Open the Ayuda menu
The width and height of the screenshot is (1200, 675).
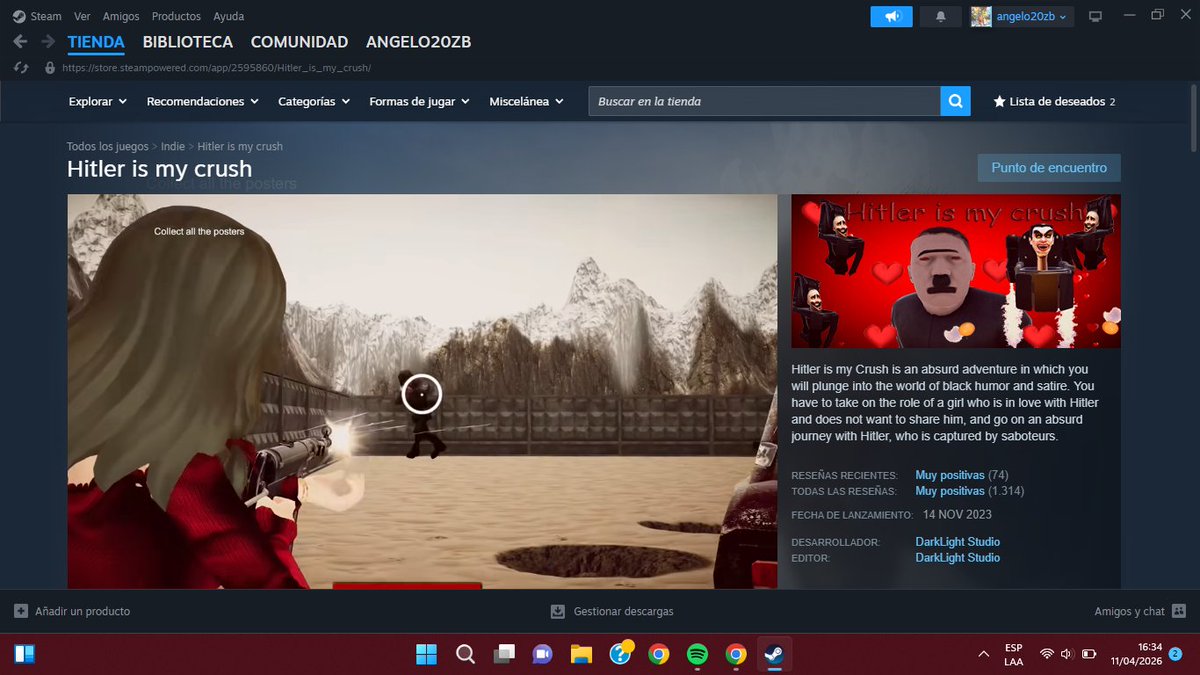[x=228, y=16]
